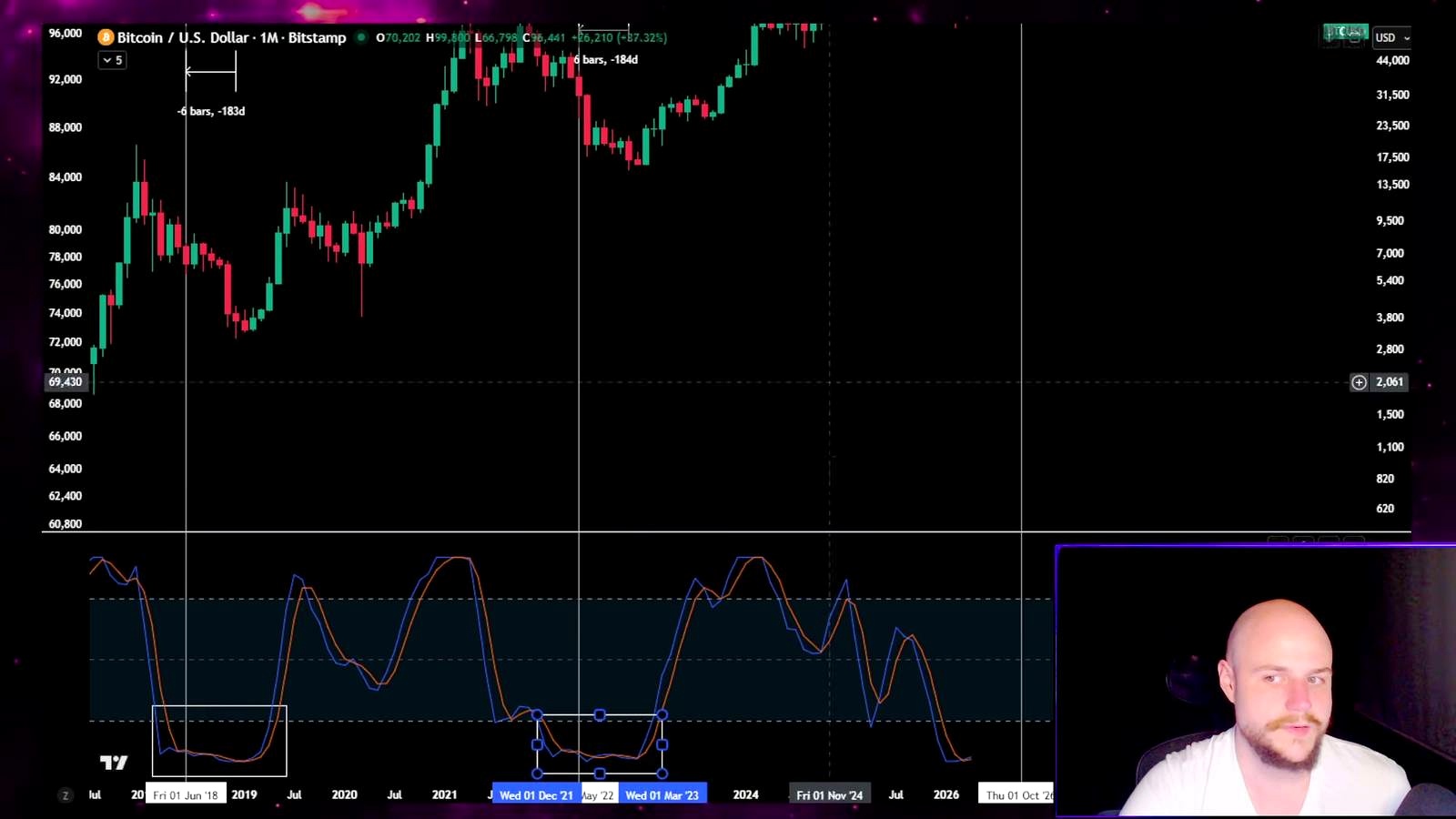This screenshot has width=1456, height=819.
Task: Click the 84,000 left price axis label
Action: [66, 177]
